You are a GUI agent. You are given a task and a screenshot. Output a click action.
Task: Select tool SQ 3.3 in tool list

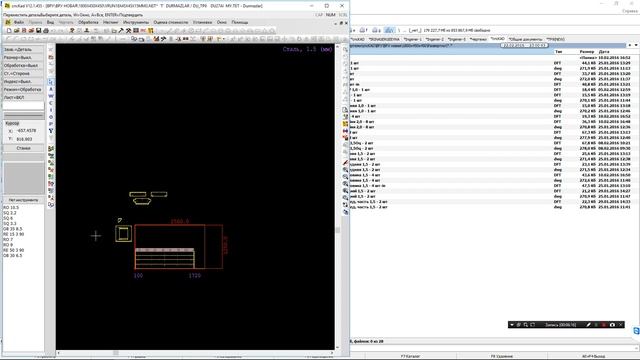coord(10,224)
